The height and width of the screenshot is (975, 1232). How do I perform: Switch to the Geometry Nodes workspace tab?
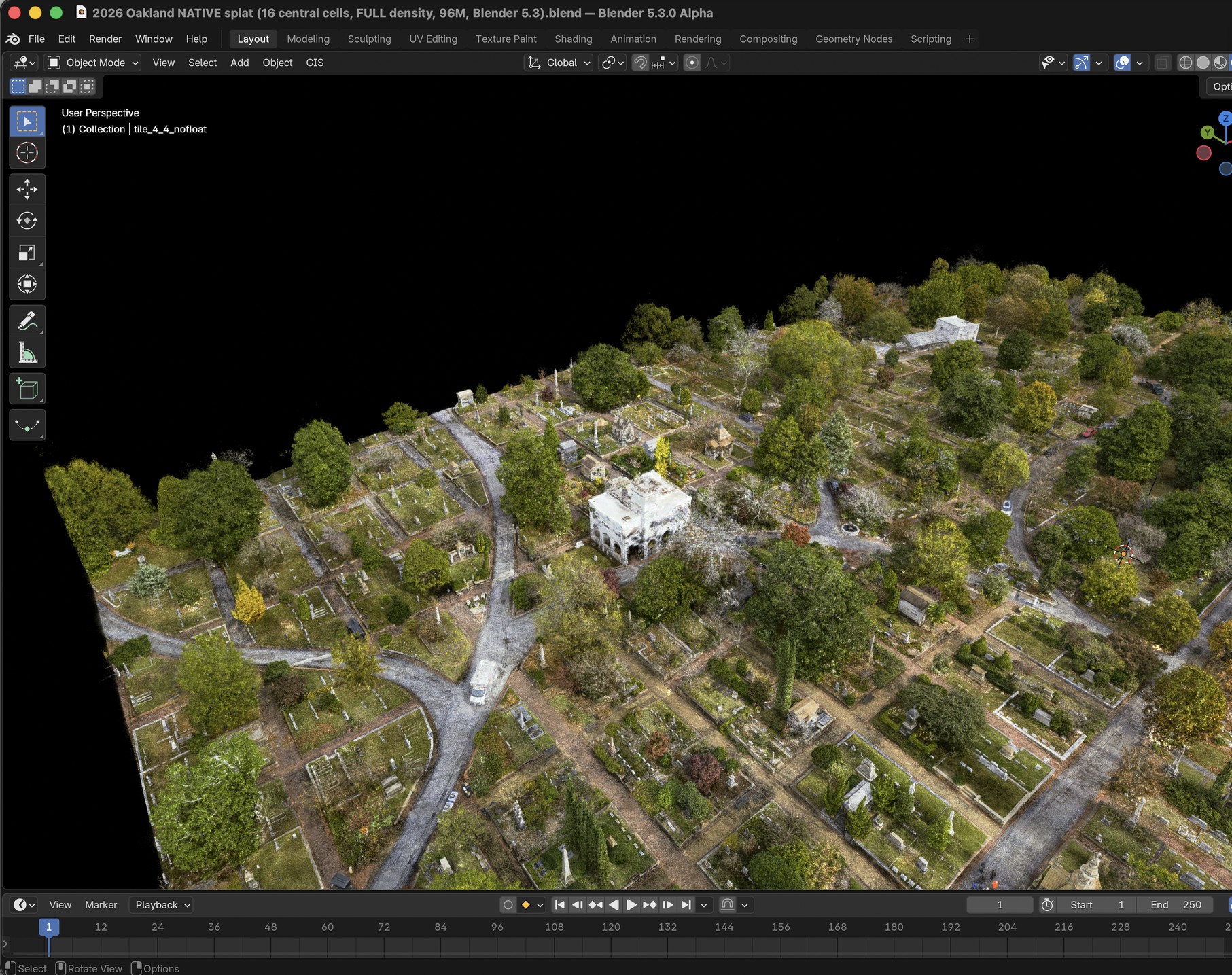pyautogui.click(x=853, y=39)
